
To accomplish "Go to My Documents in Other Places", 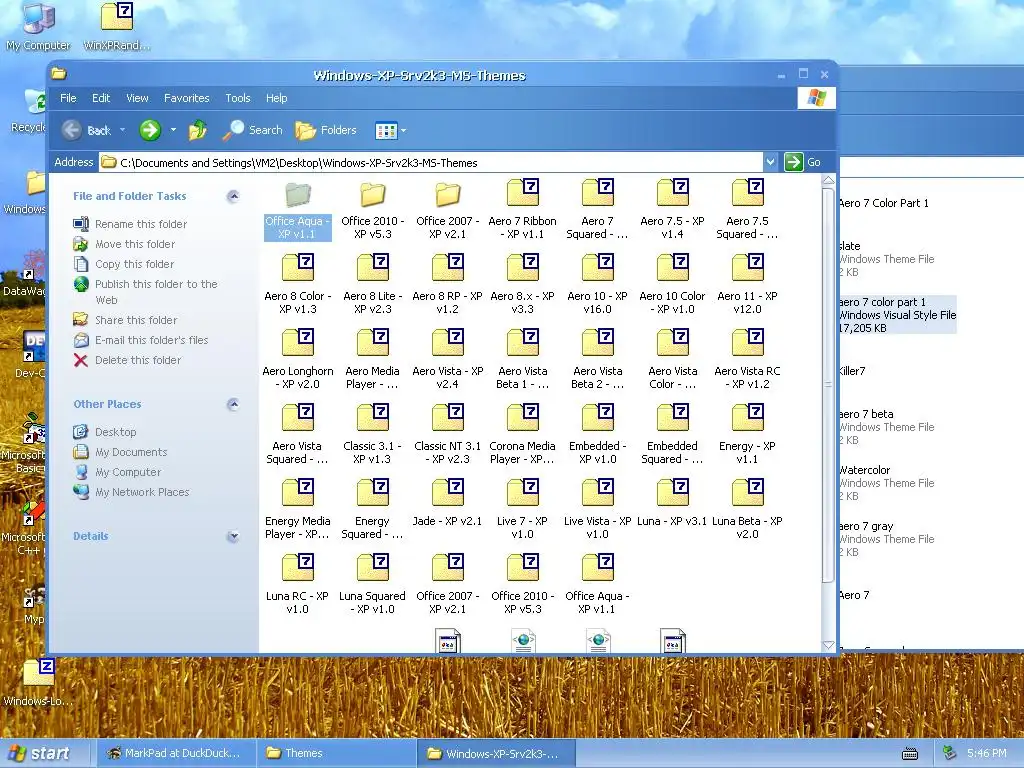I will click(x=120, y=452).
